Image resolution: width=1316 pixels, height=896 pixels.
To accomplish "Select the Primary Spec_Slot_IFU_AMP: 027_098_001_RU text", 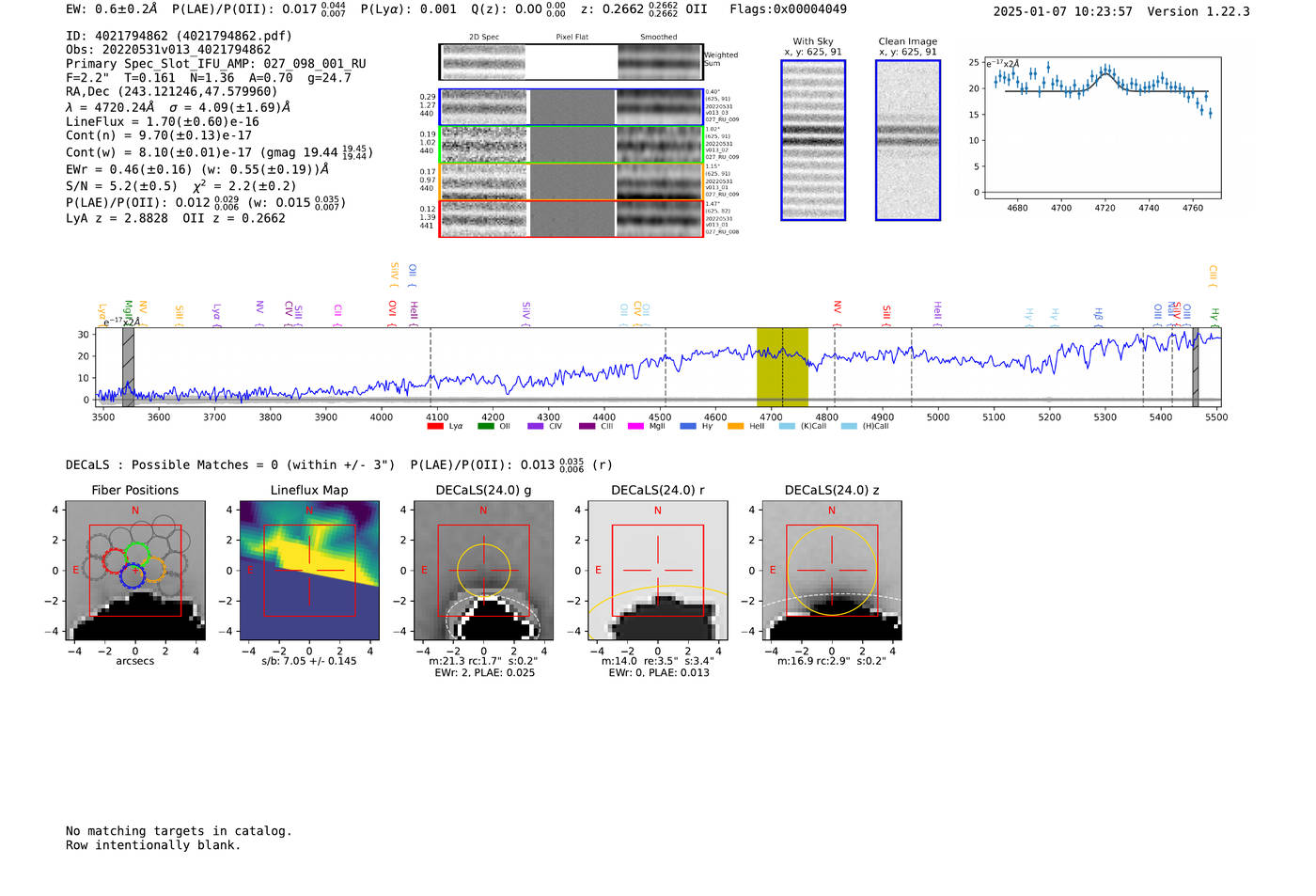I will 216,64.
